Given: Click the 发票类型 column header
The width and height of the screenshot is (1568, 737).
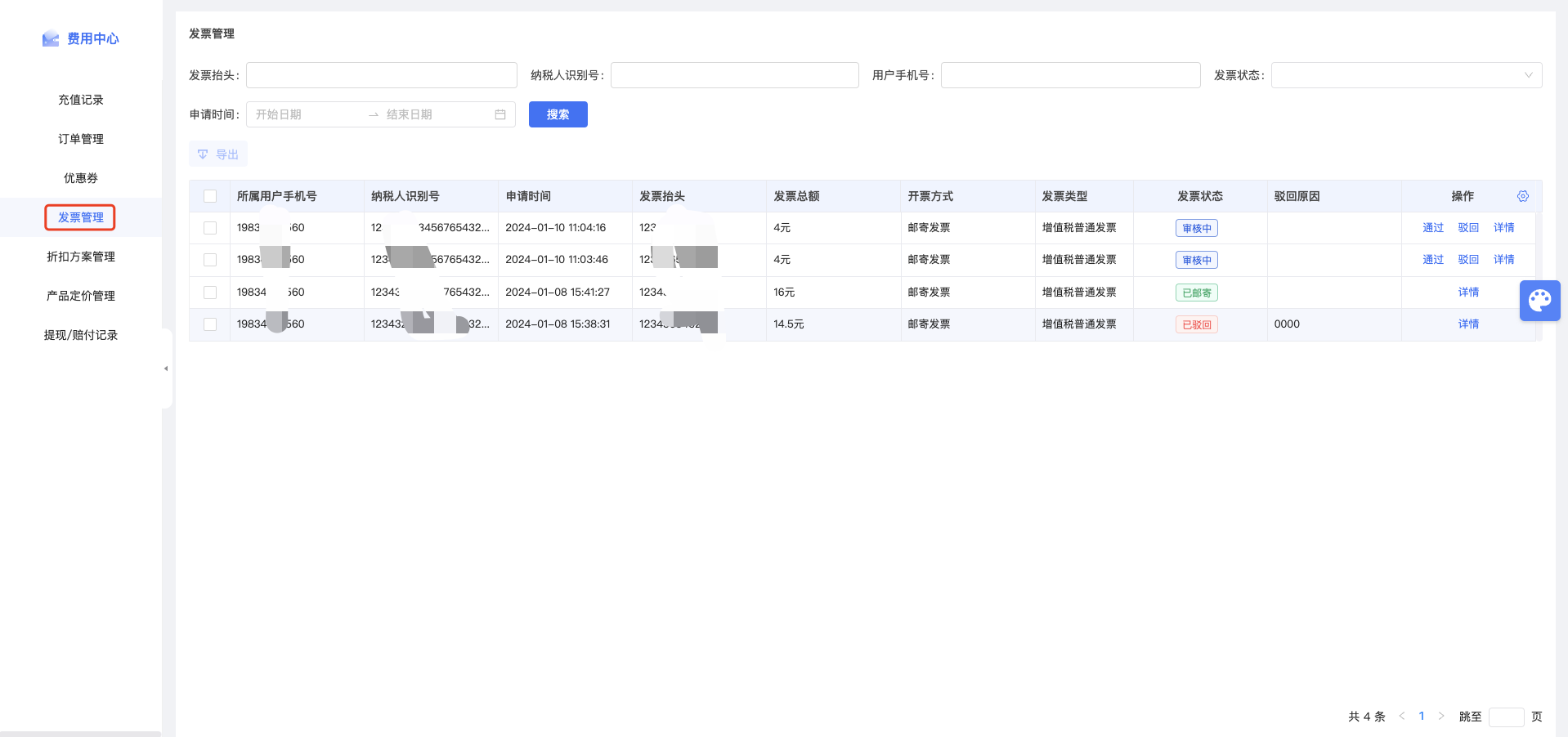Looking at the screenshot, I should [x=1064, y=196].
